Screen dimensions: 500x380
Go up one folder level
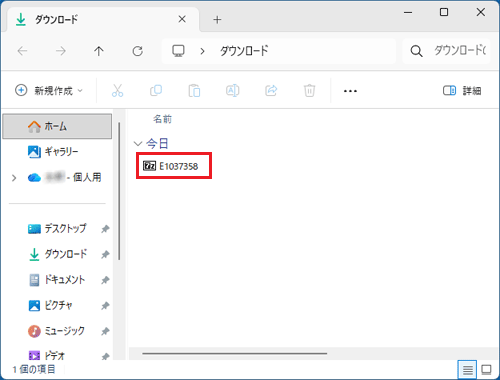(99, 51)
